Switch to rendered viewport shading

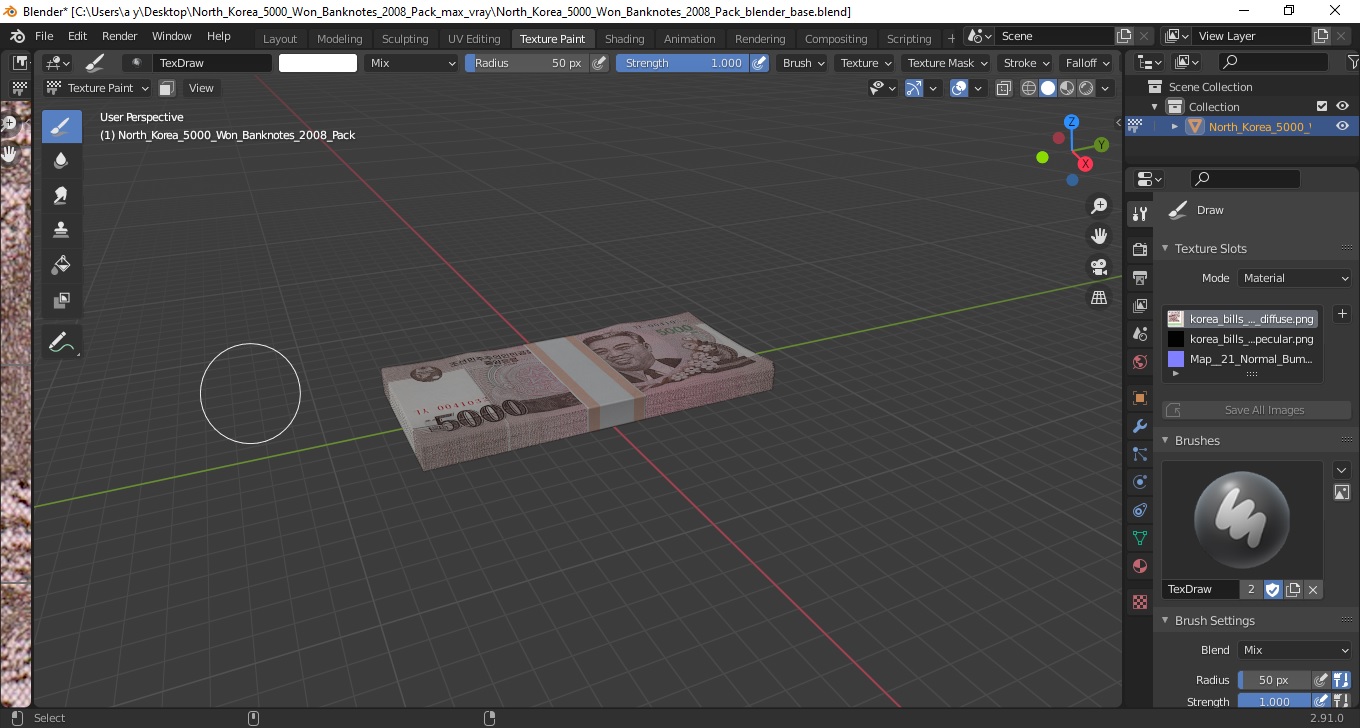pyautogui.click(x=1086, y=88)
